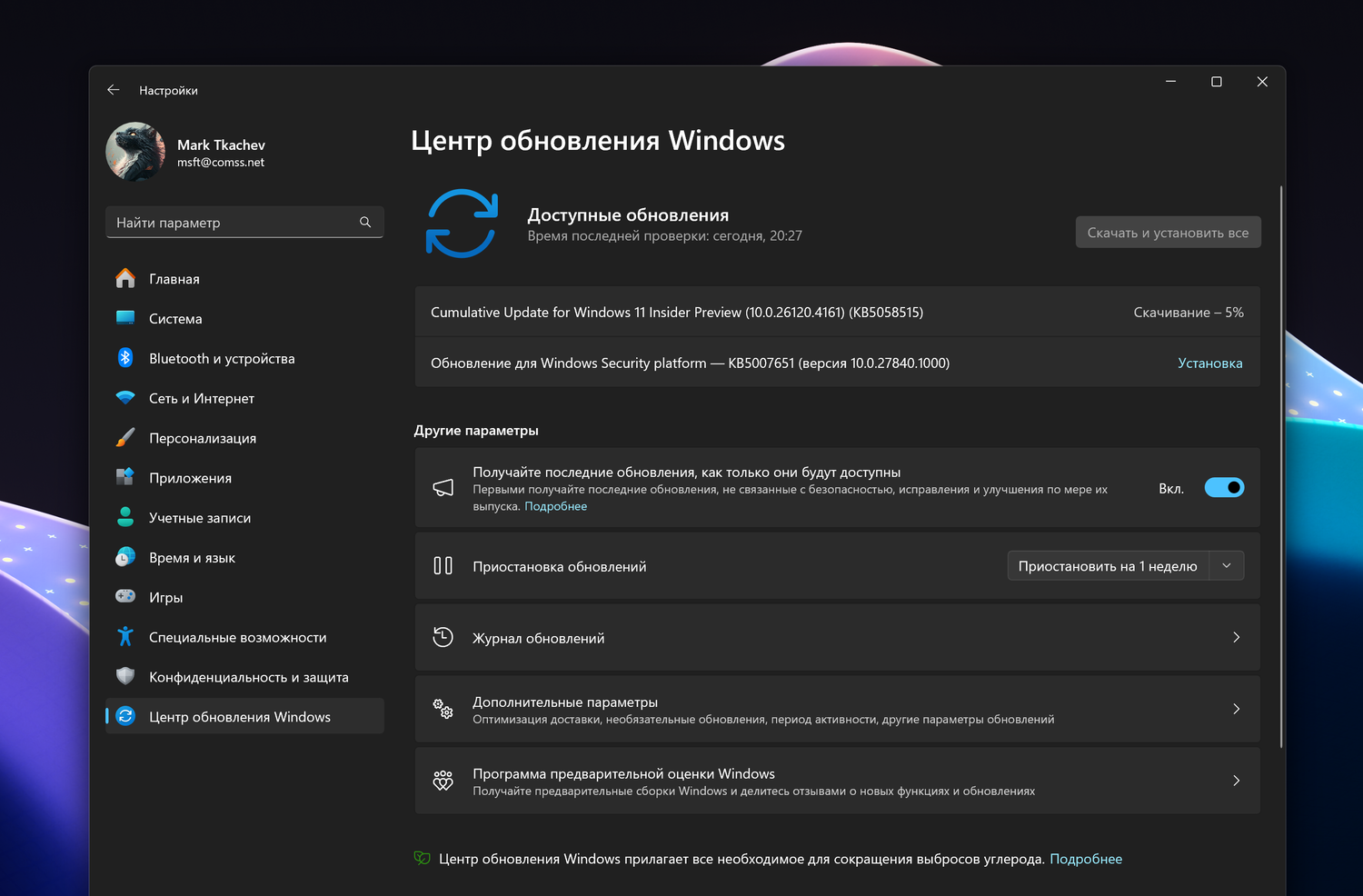
Task: Click the back arrow in Settings header
Action: [x=114, y=90]
